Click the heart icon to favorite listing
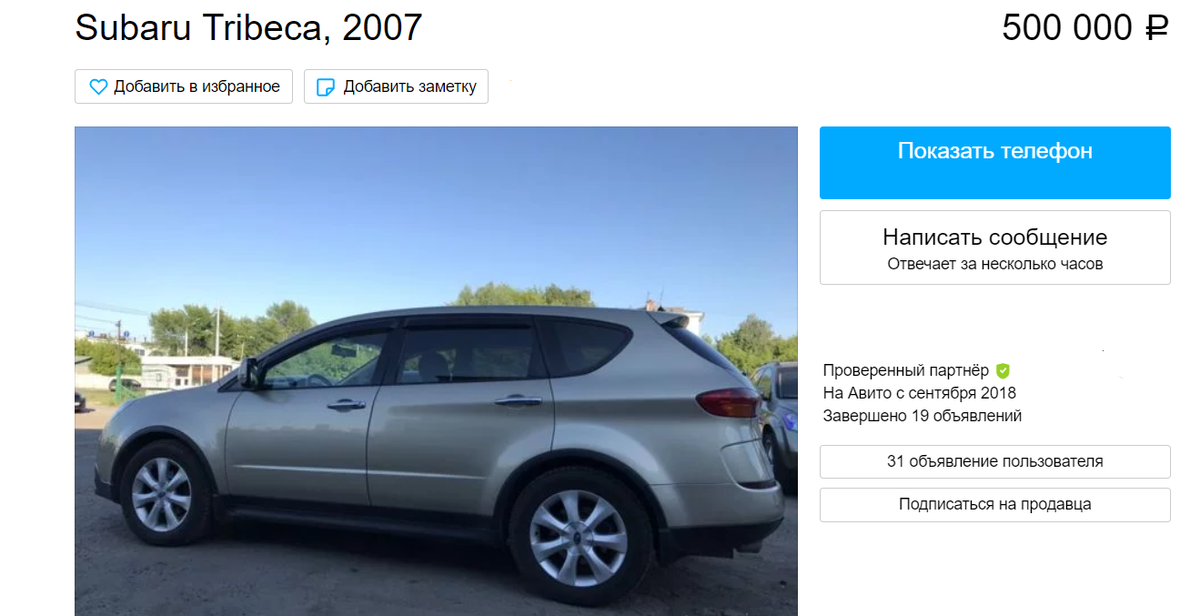This screenshot has height=616, width=1200. 98,87
